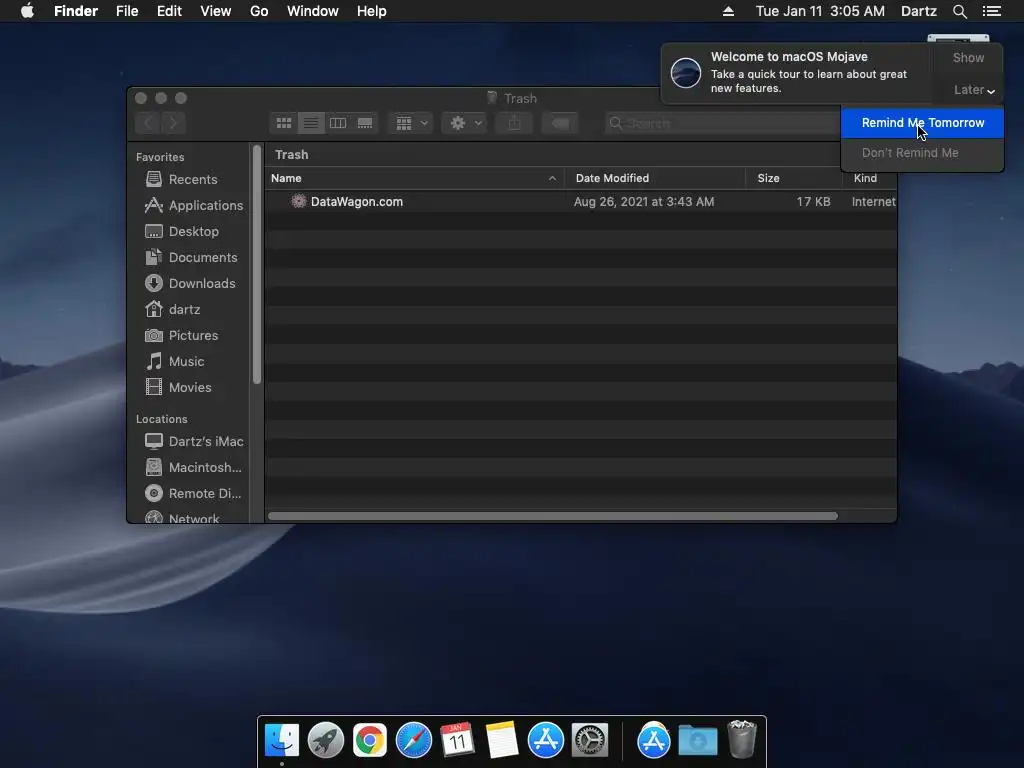Viewport: 1024px width, 768px height.
Task: Open the Downloads folder stack in the Dock
Action: coord(697,741)
